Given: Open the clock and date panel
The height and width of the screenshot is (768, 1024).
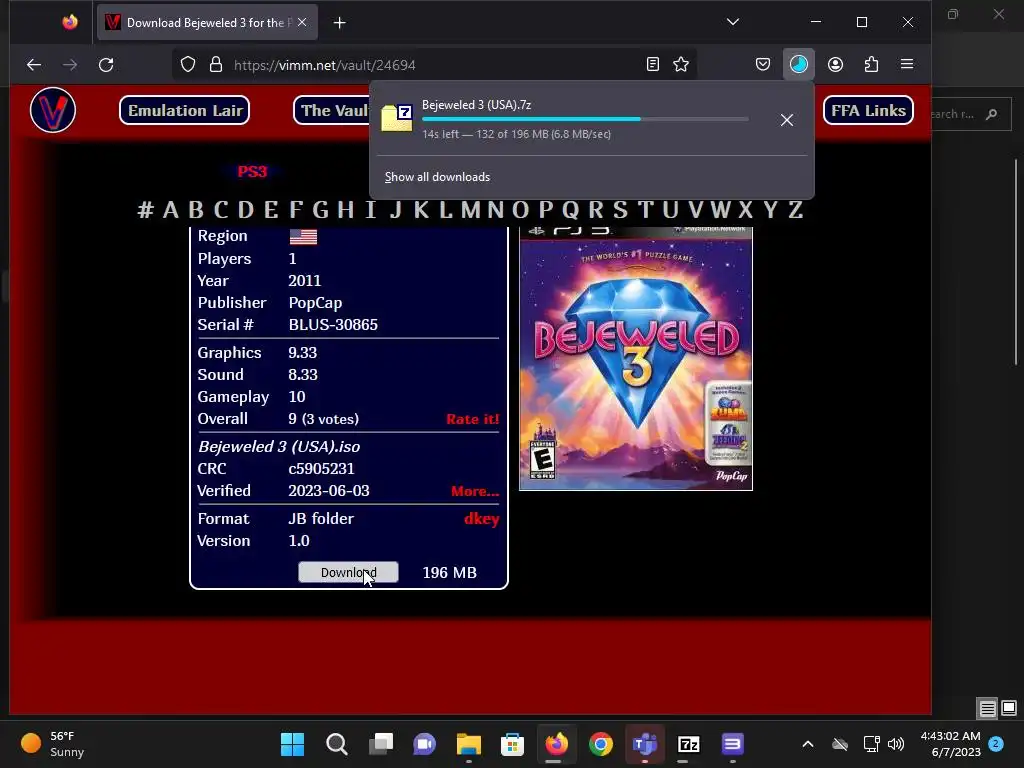Looking at the screenshot, I should 951,744.
